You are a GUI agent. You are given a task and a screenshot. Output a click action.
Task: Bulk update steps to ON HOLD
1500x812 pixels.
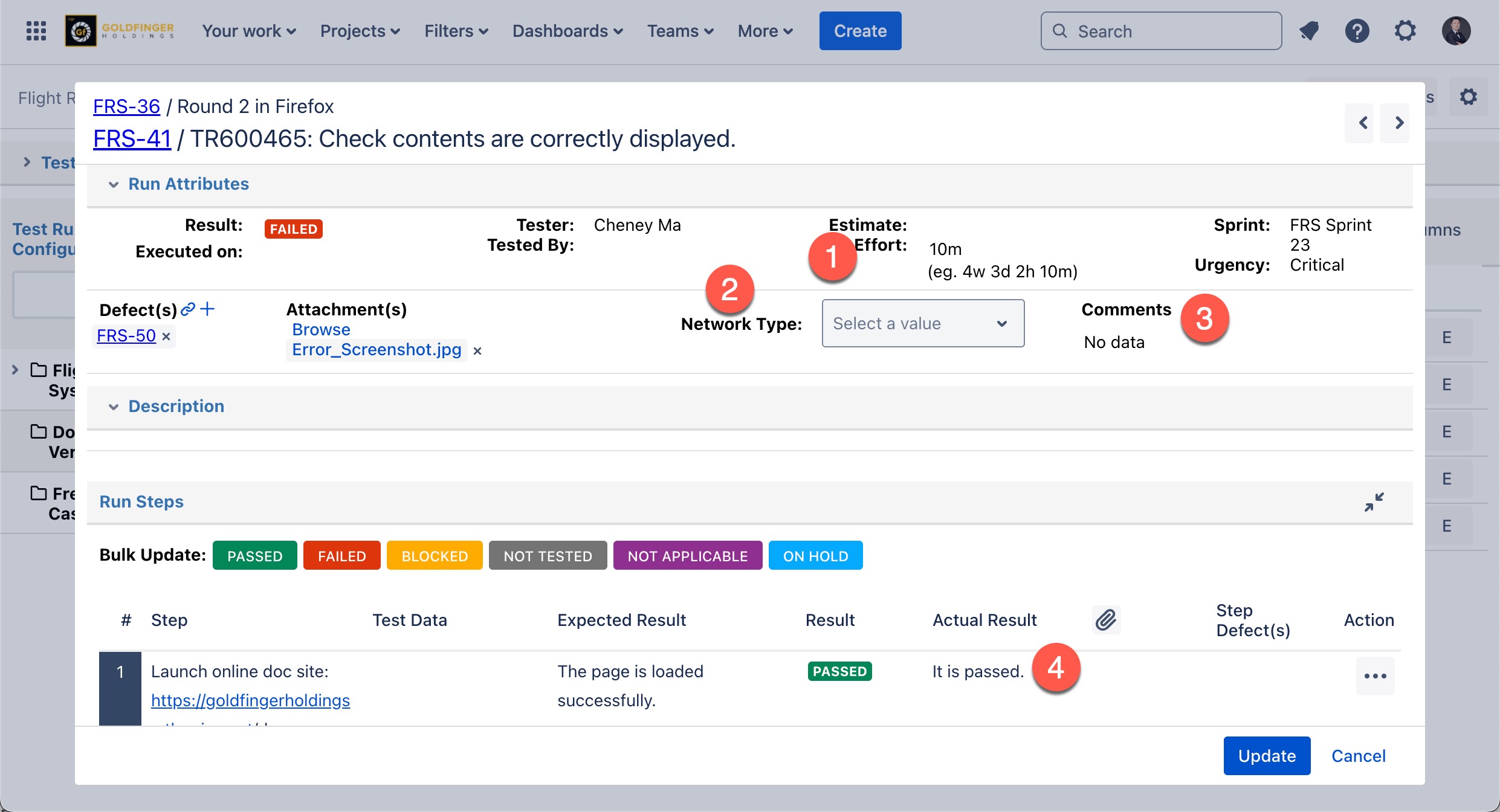click(815, 556)
